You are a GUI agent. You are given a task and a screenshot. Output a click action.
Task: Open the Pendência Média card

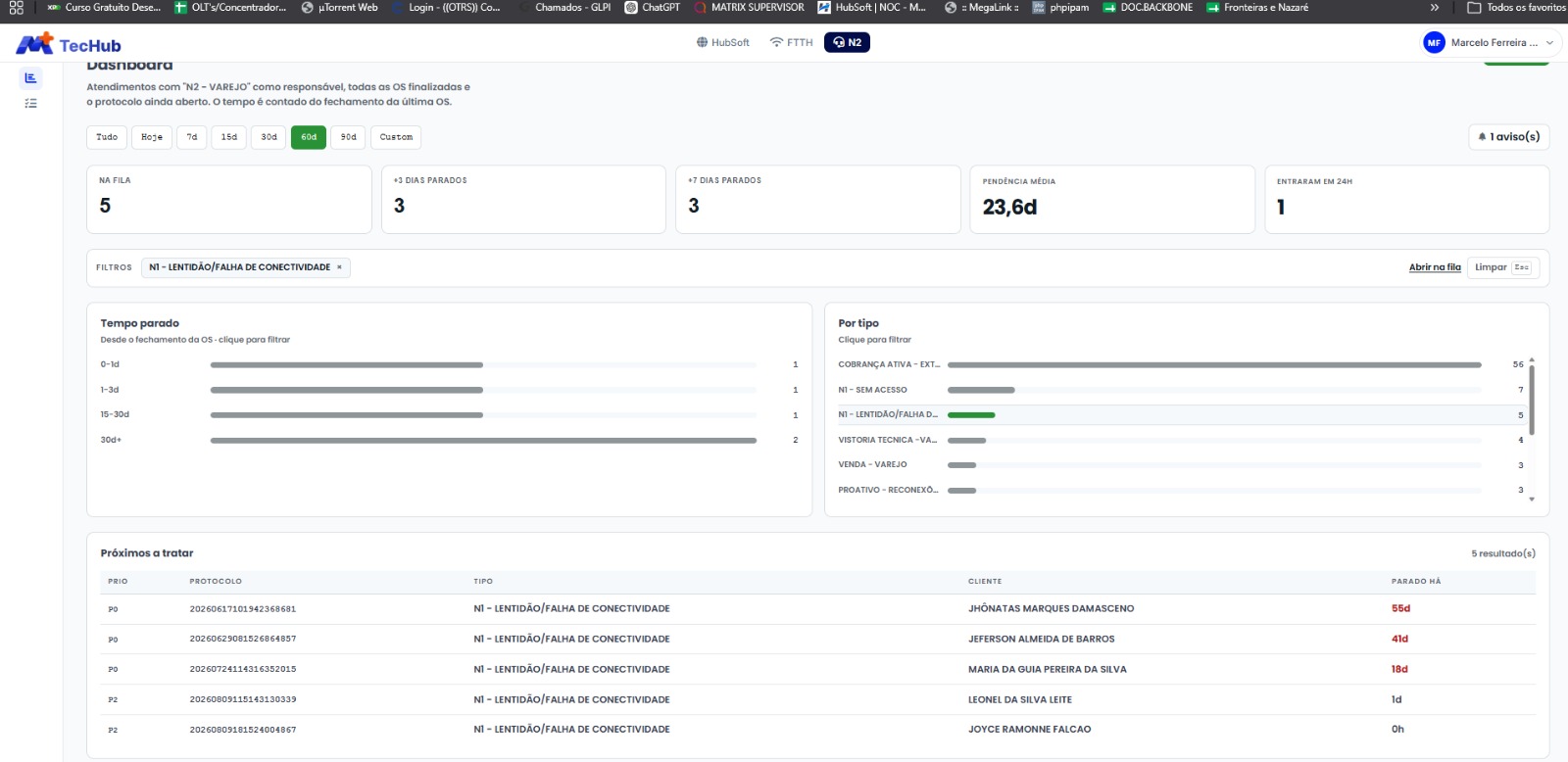(x=1112, y=200)
